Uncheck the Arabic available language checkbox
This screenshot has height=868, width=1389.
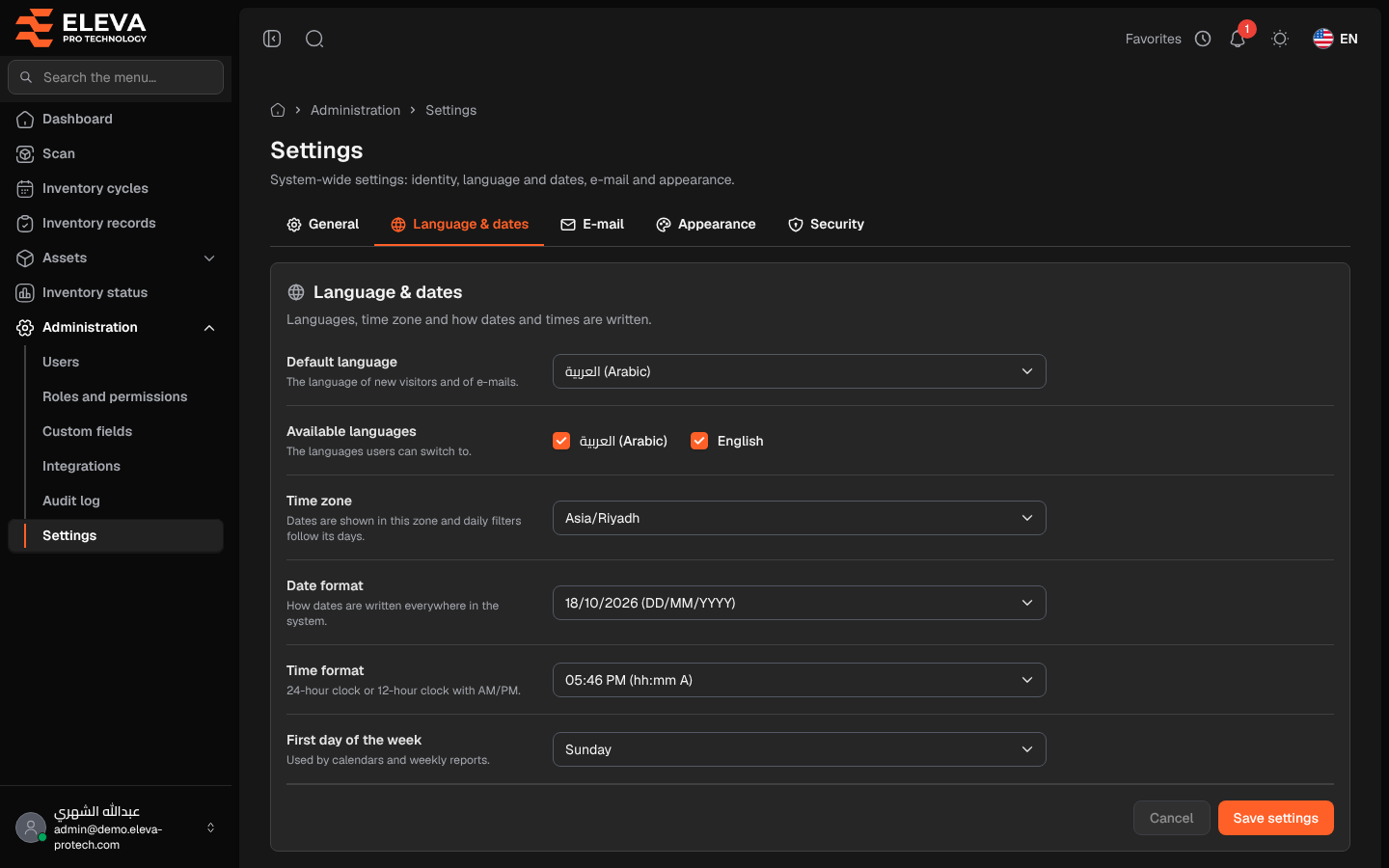[x=561, y=441]
